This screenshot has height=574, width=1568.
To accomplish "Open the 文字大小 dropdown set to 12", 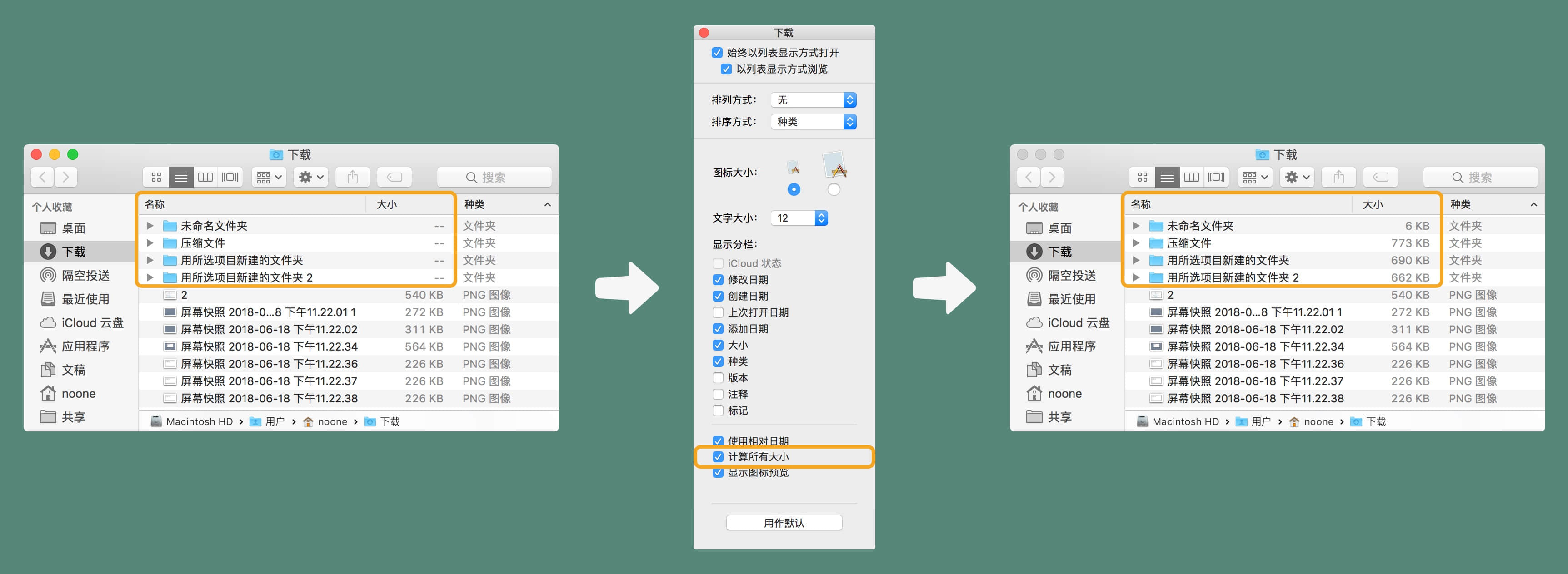I will [799, 218].
